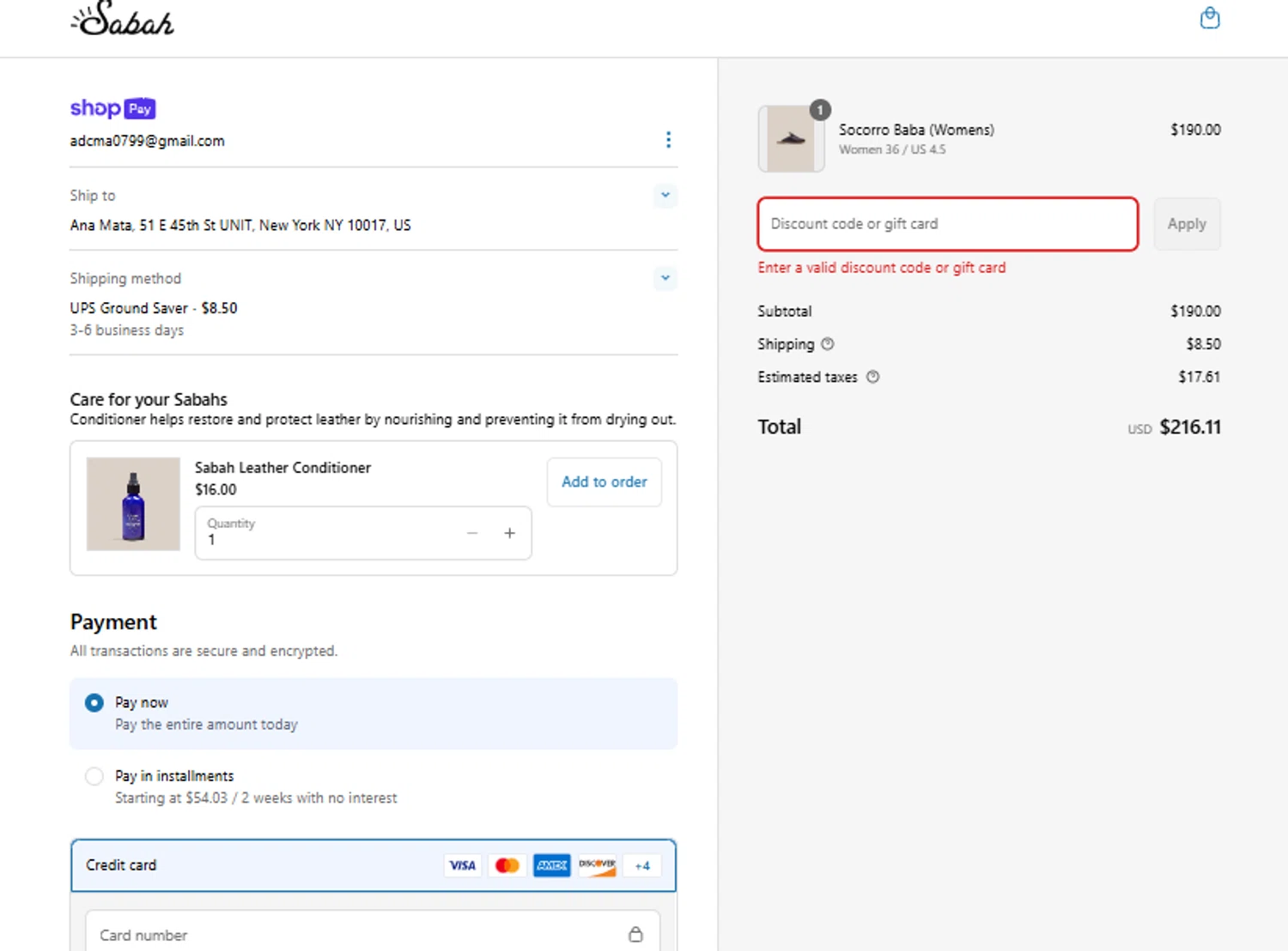The height and width of the screenshot is (951, 1288).
Task: Click the Sabah logo
Action: coord(123,19)
